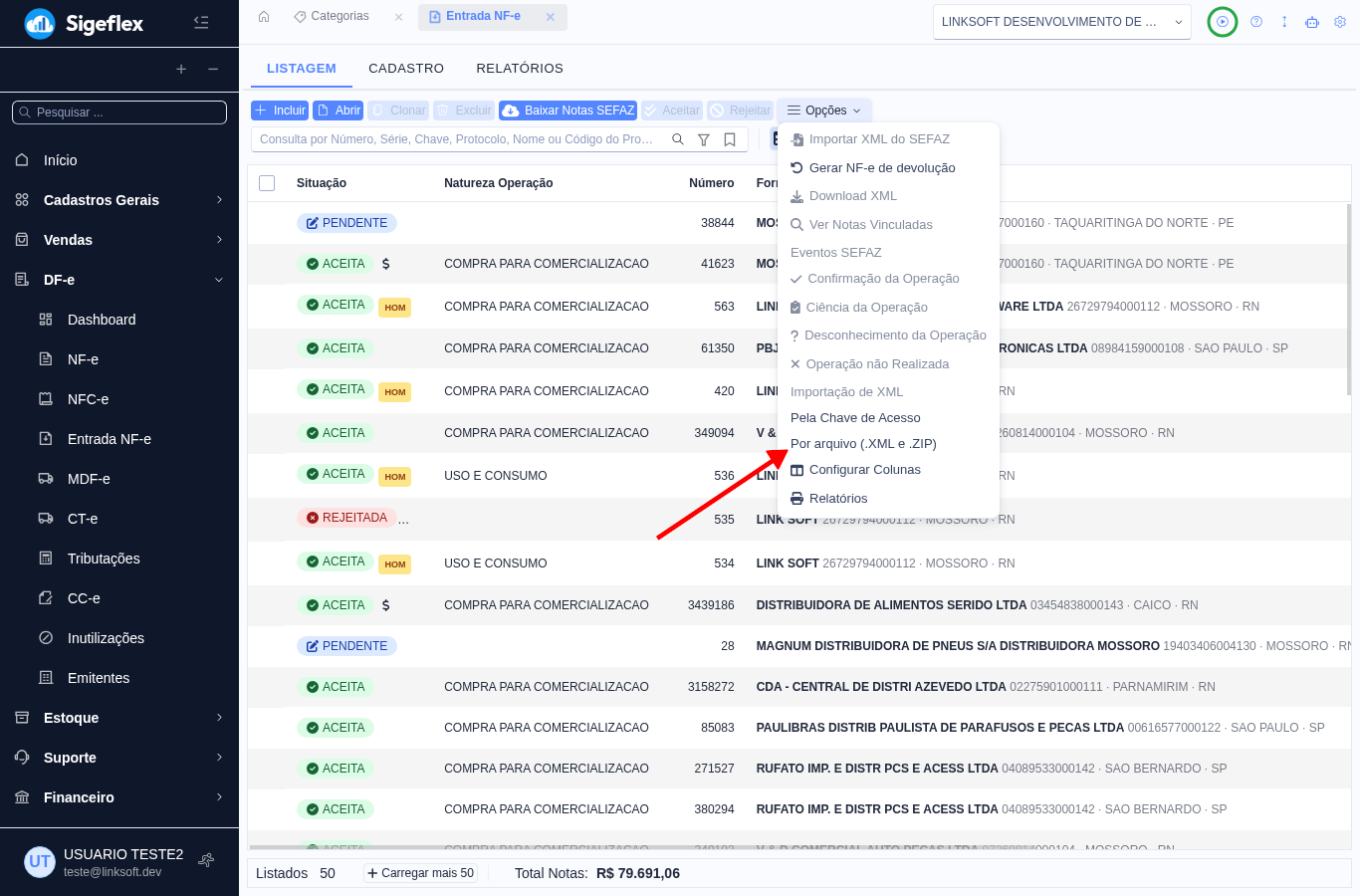Click the plus expand-all icon in sidebar

pyautogui.click(x=181, y=69)
